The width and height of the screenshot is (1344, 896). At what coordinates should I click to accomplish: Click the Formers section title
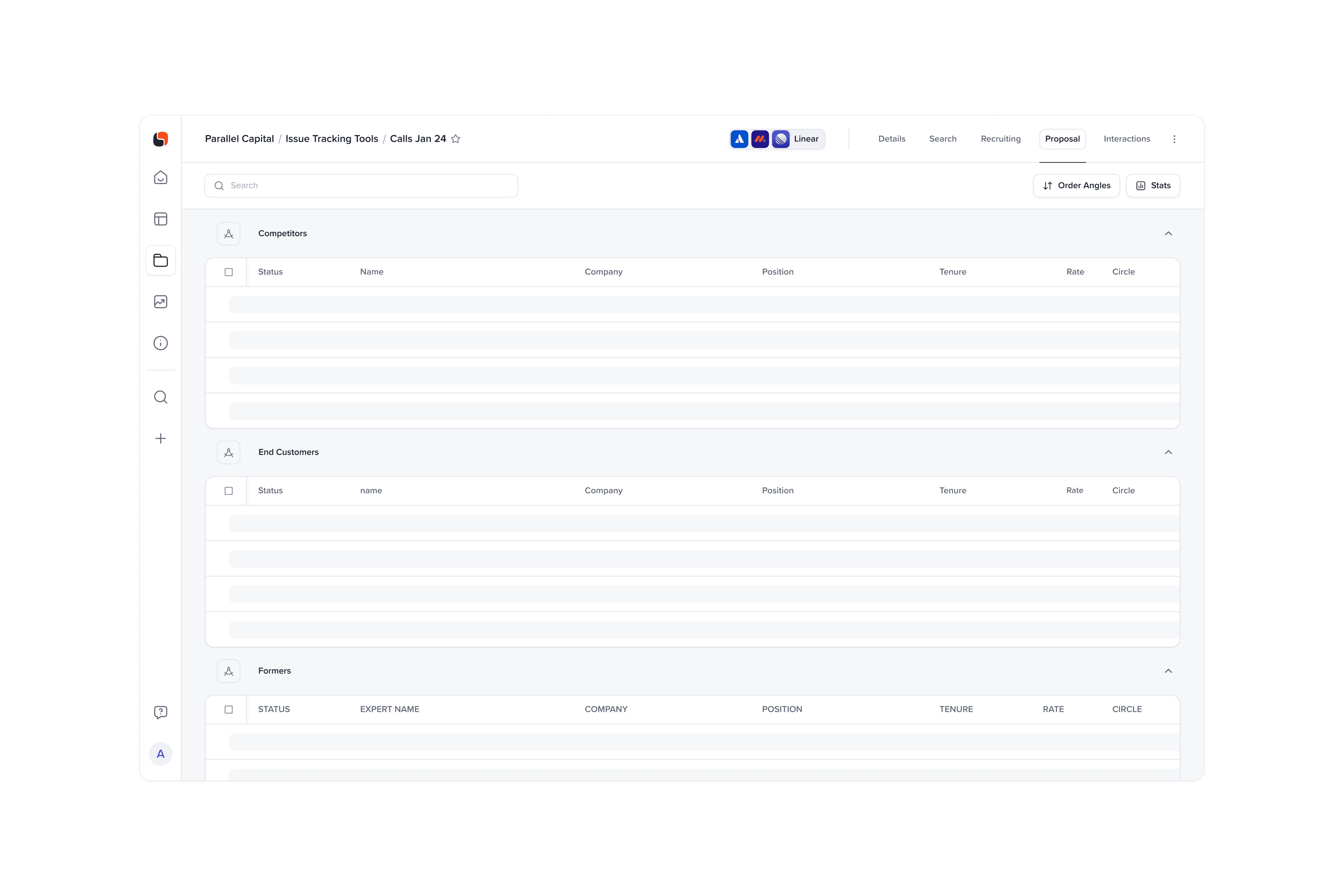click(x=274, y=671)
